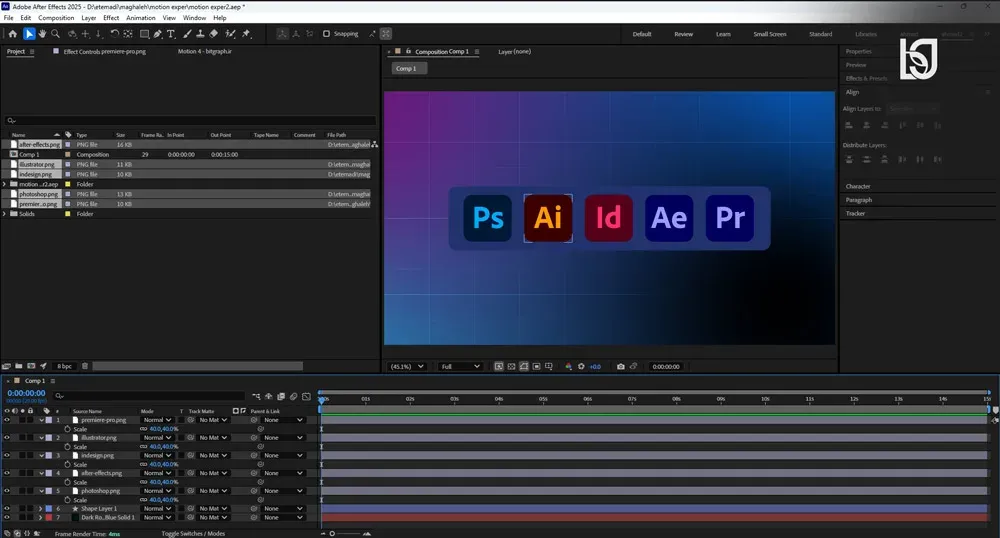Select the Hand tool
Screen dimensions: 1000x538
[x=42, y=34]
